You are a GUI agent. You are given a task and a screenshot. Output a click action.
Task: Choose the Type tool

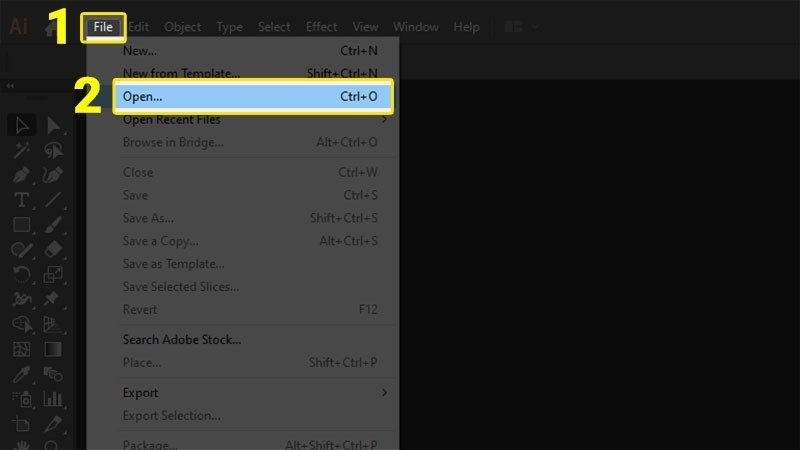coord(22,200)
